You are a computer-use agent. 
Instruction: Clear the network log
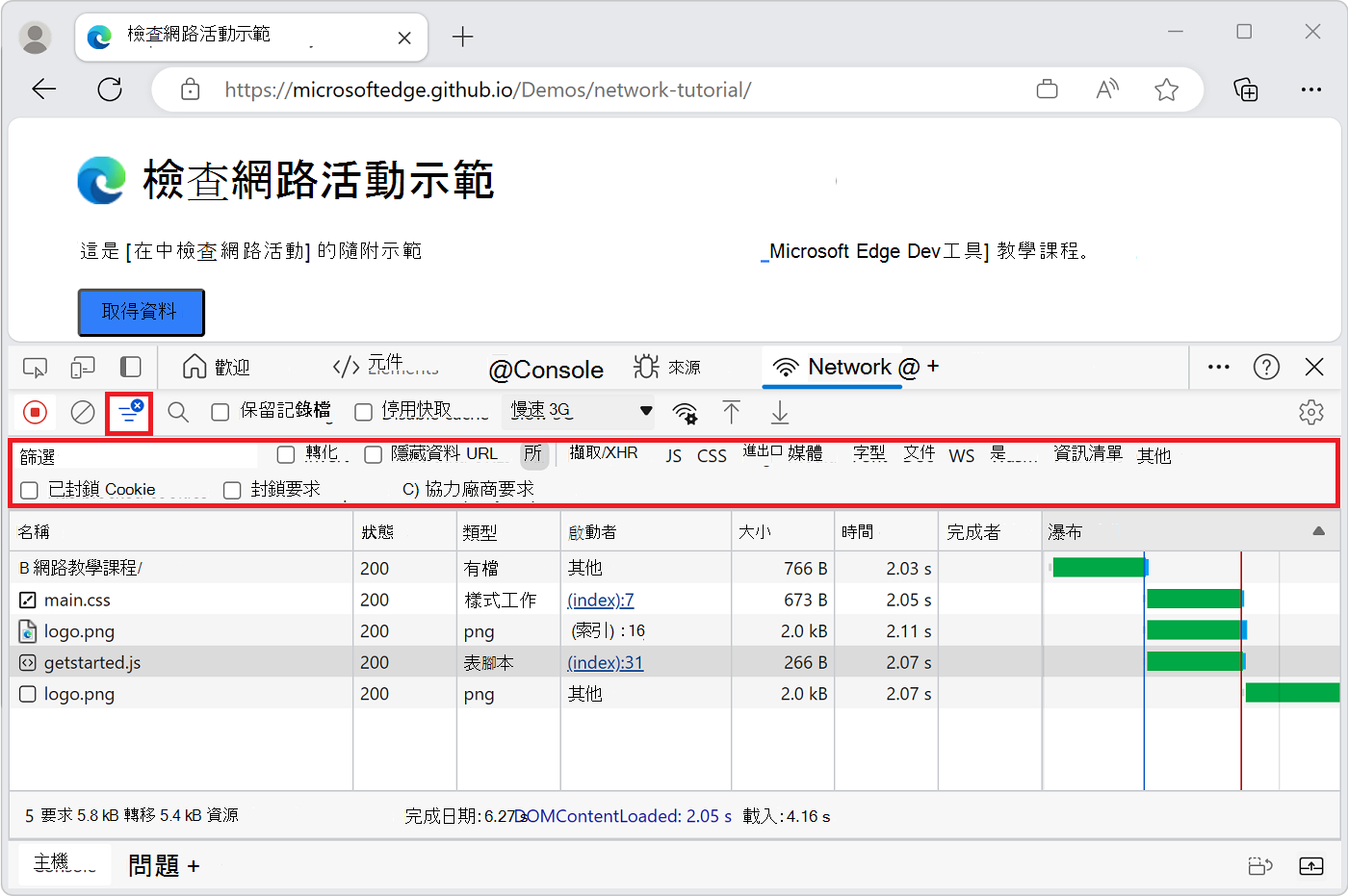[83, 413]
